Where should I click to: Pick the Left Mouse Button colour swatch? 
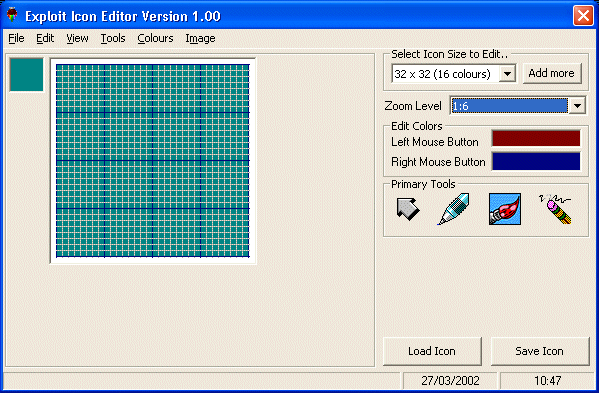536,138
